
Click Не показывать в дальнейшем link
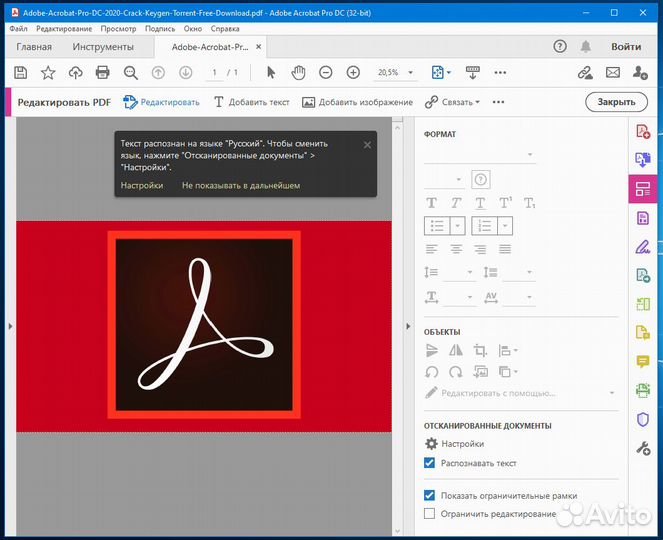pos(241,185)
